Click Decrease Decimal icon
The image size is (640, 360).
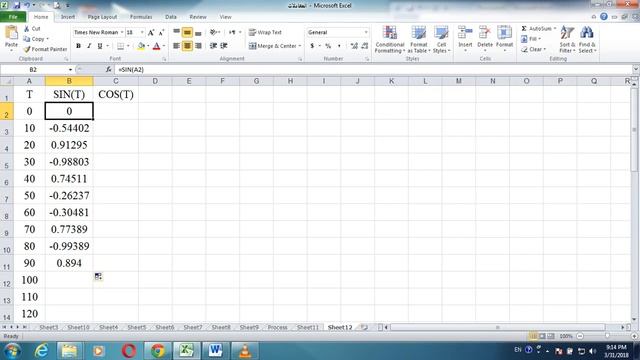(x=364, y=46)
